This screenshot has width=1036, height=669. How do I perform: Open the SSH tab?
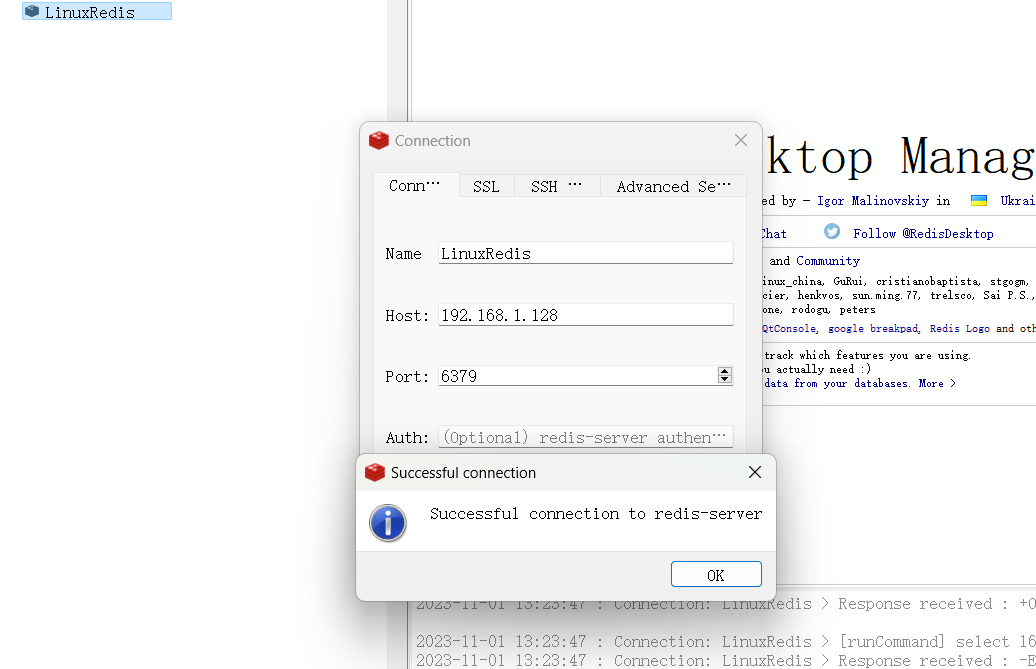coord(557,187)
